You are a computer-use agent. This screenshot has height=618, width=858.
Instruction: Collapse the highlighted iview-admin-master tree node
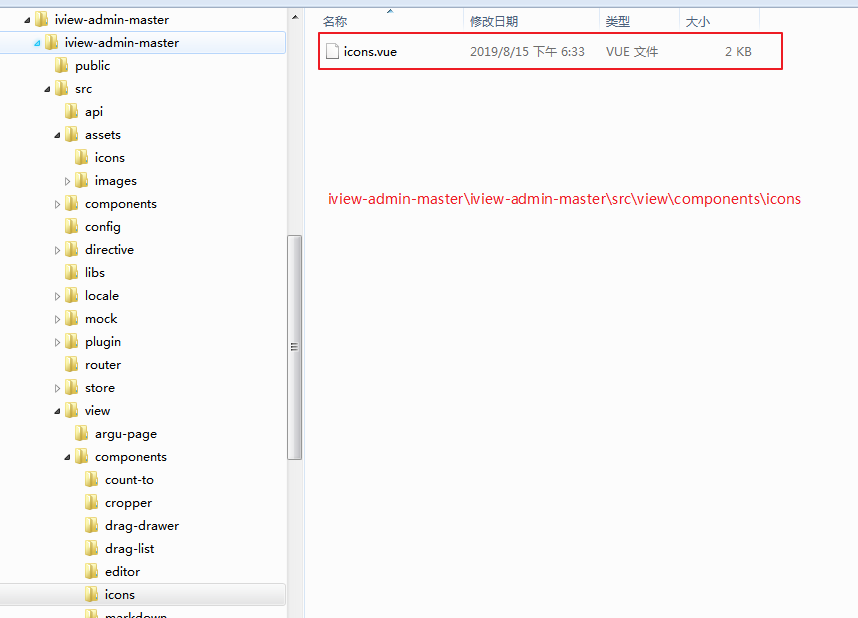coord(37,43)
